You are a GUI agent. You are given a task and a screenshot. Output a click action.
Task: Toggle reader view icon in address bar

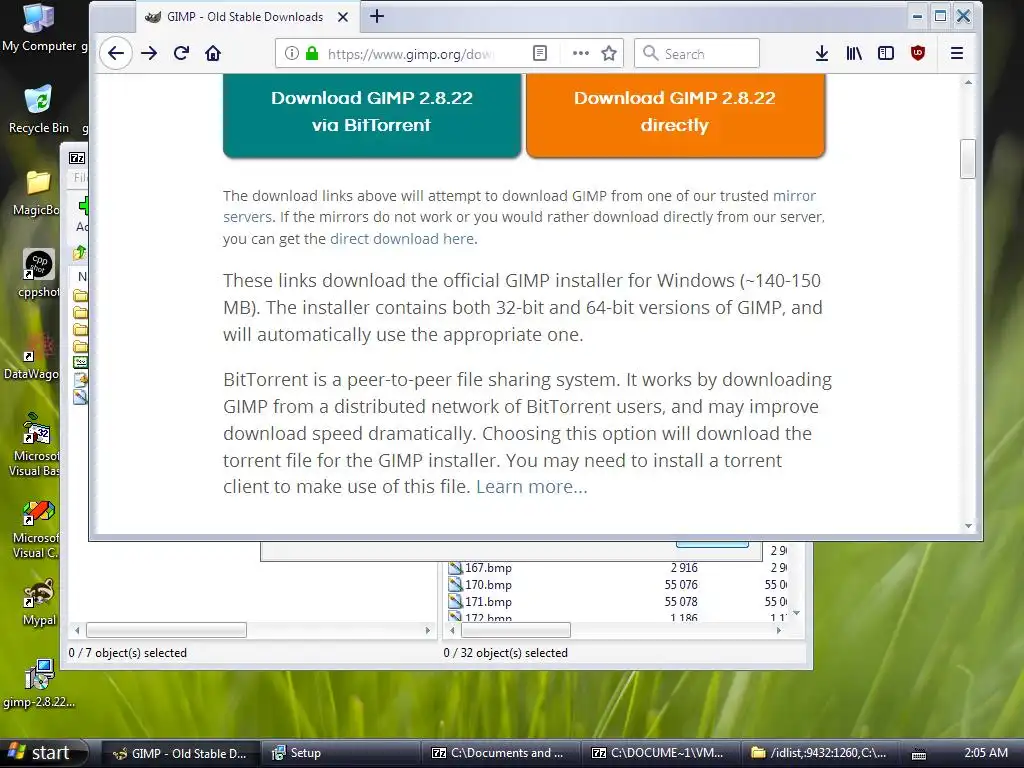point(539,53)
